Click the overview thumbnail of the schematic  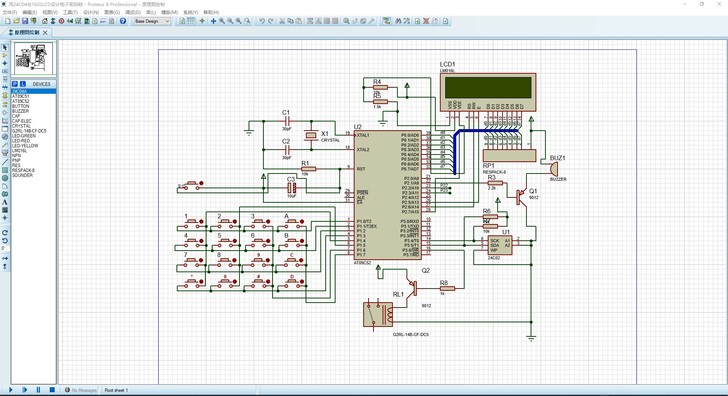pos(33,58)
